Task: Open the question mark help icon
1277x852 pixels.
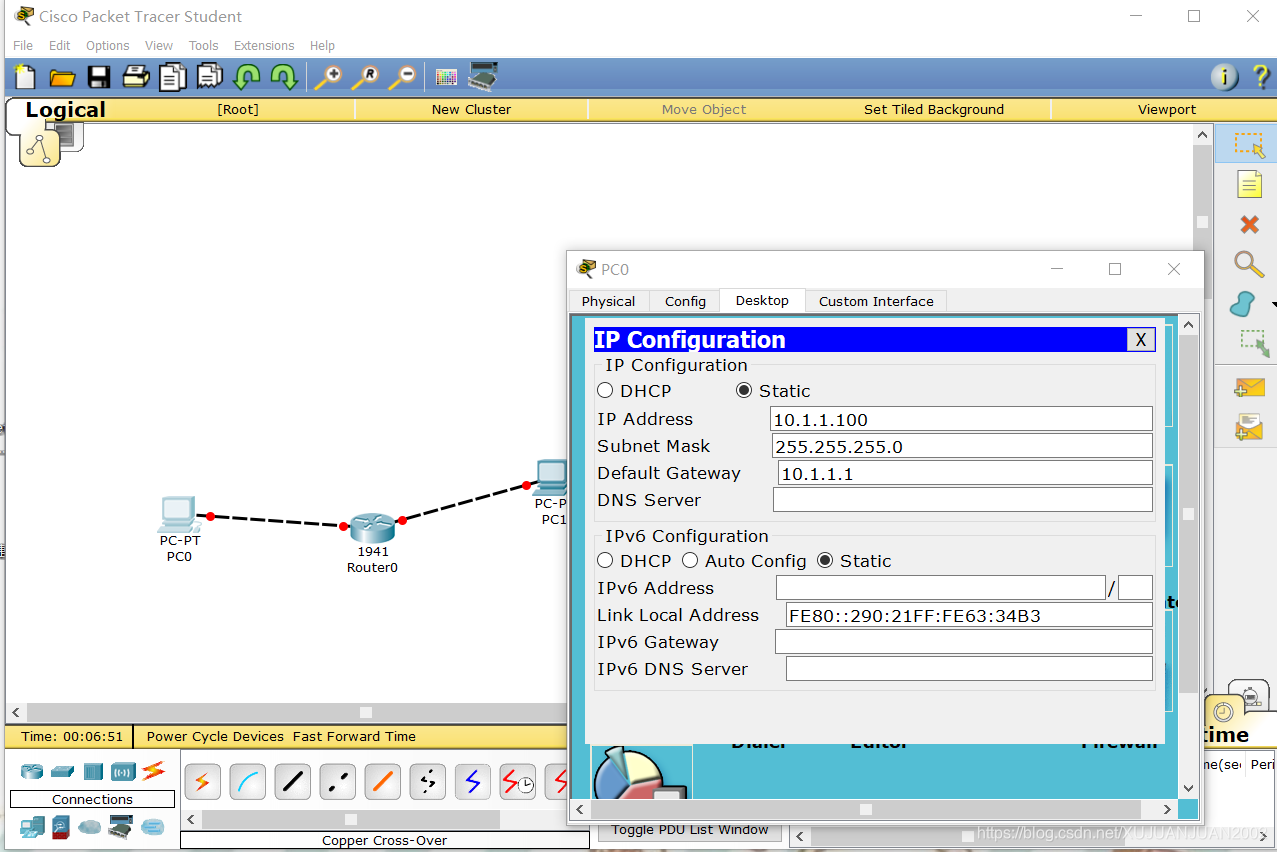Action: pyautogui.click(x=1260, y=77)
